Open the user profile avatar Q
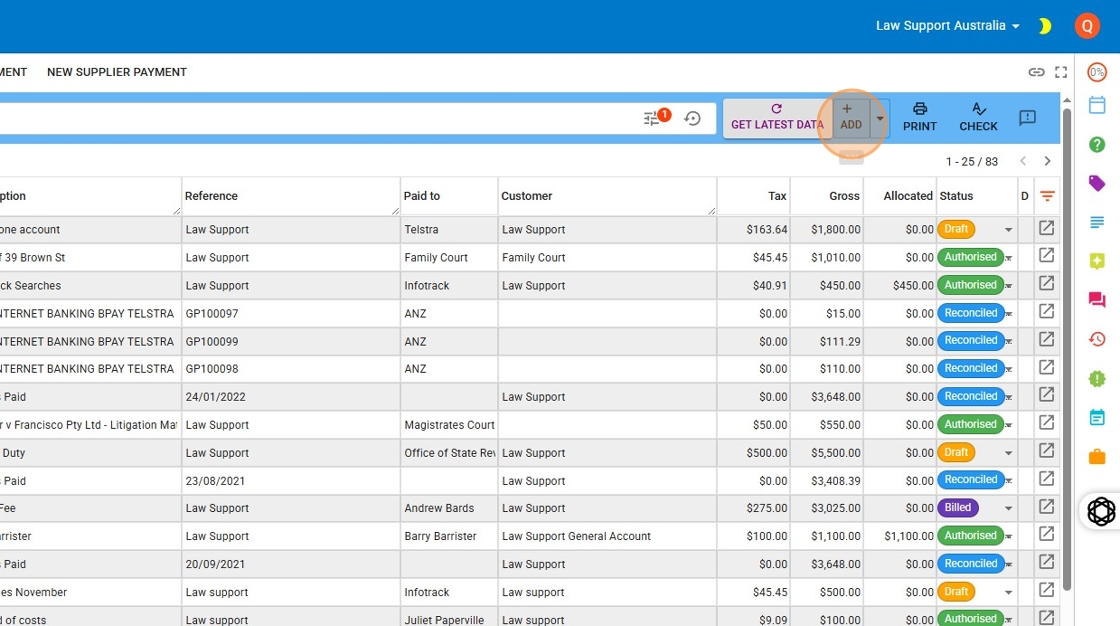Screen dimensions: 1120x626 pyautogui.click(x=1087, y=26)
